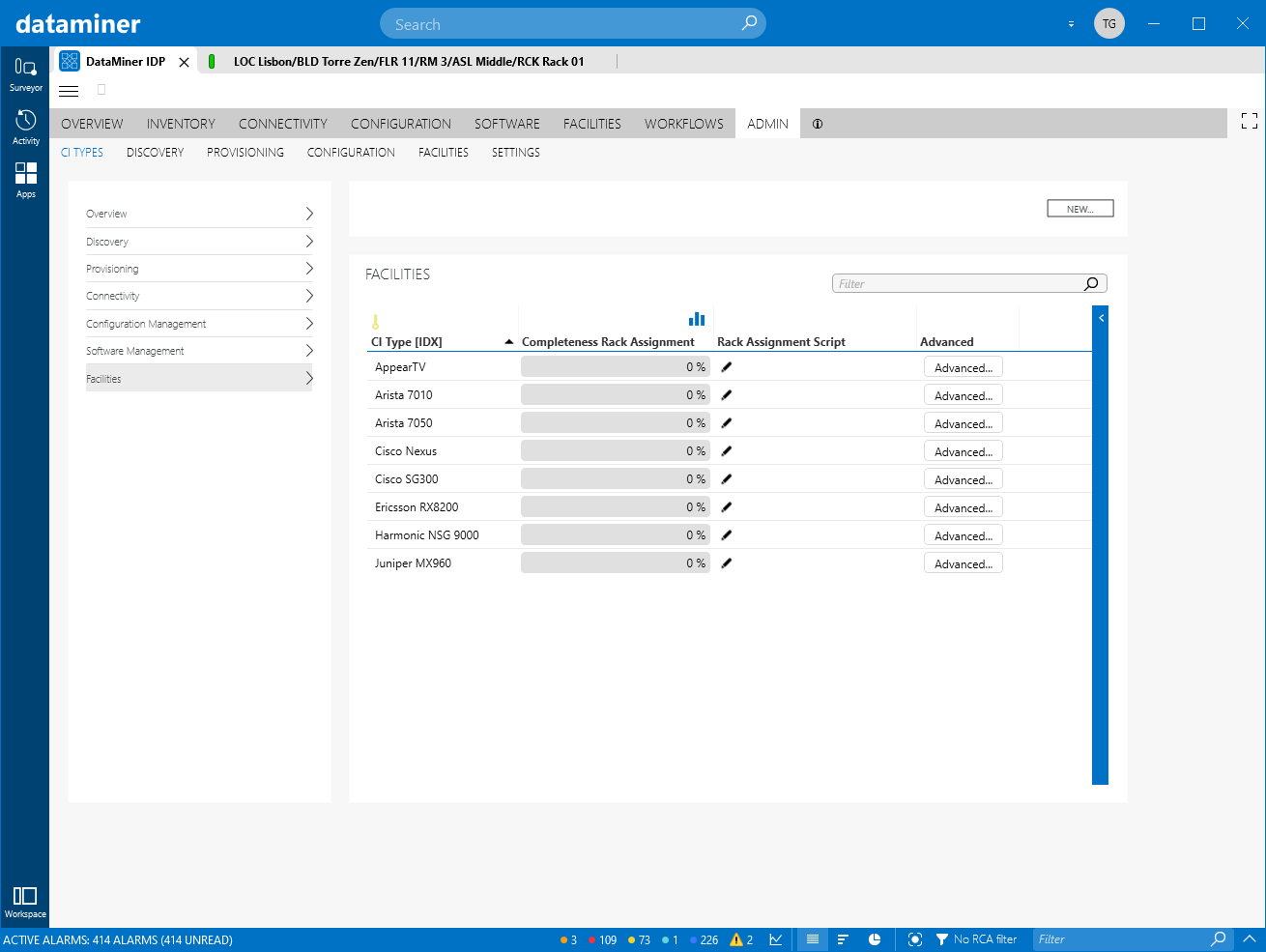Switch to the WORKFLOWS tab

[x=684, y=124]
